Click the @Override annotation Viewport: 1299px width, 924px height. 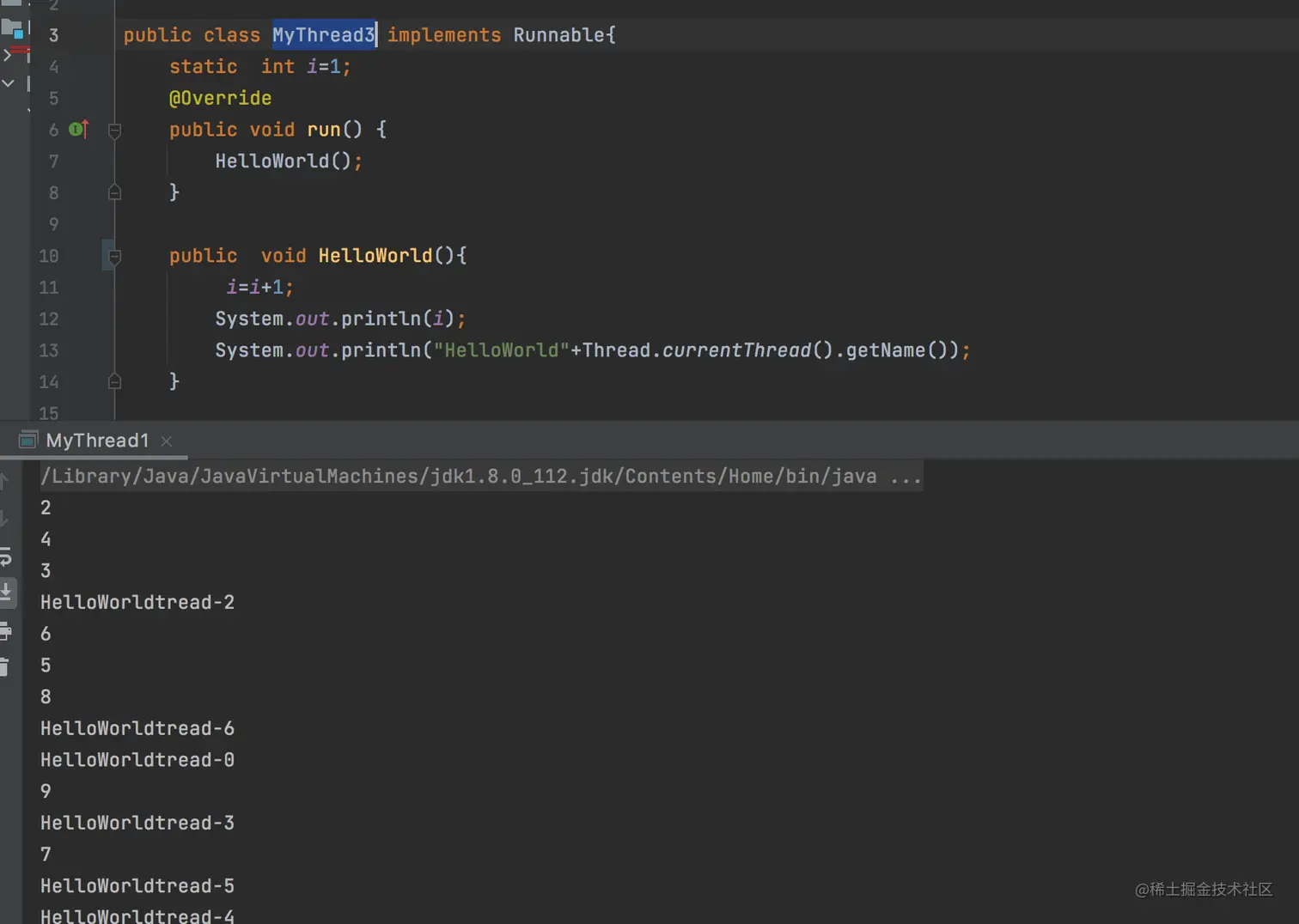(220, 98)
